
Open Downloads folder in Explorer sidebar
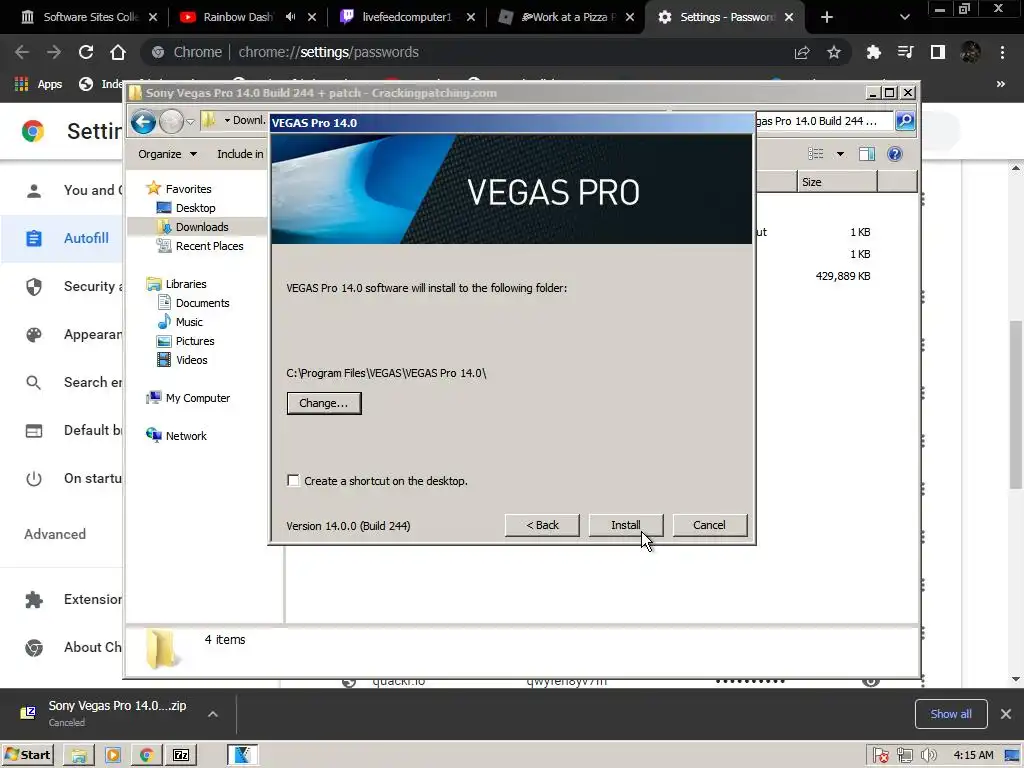pos(201,227)
